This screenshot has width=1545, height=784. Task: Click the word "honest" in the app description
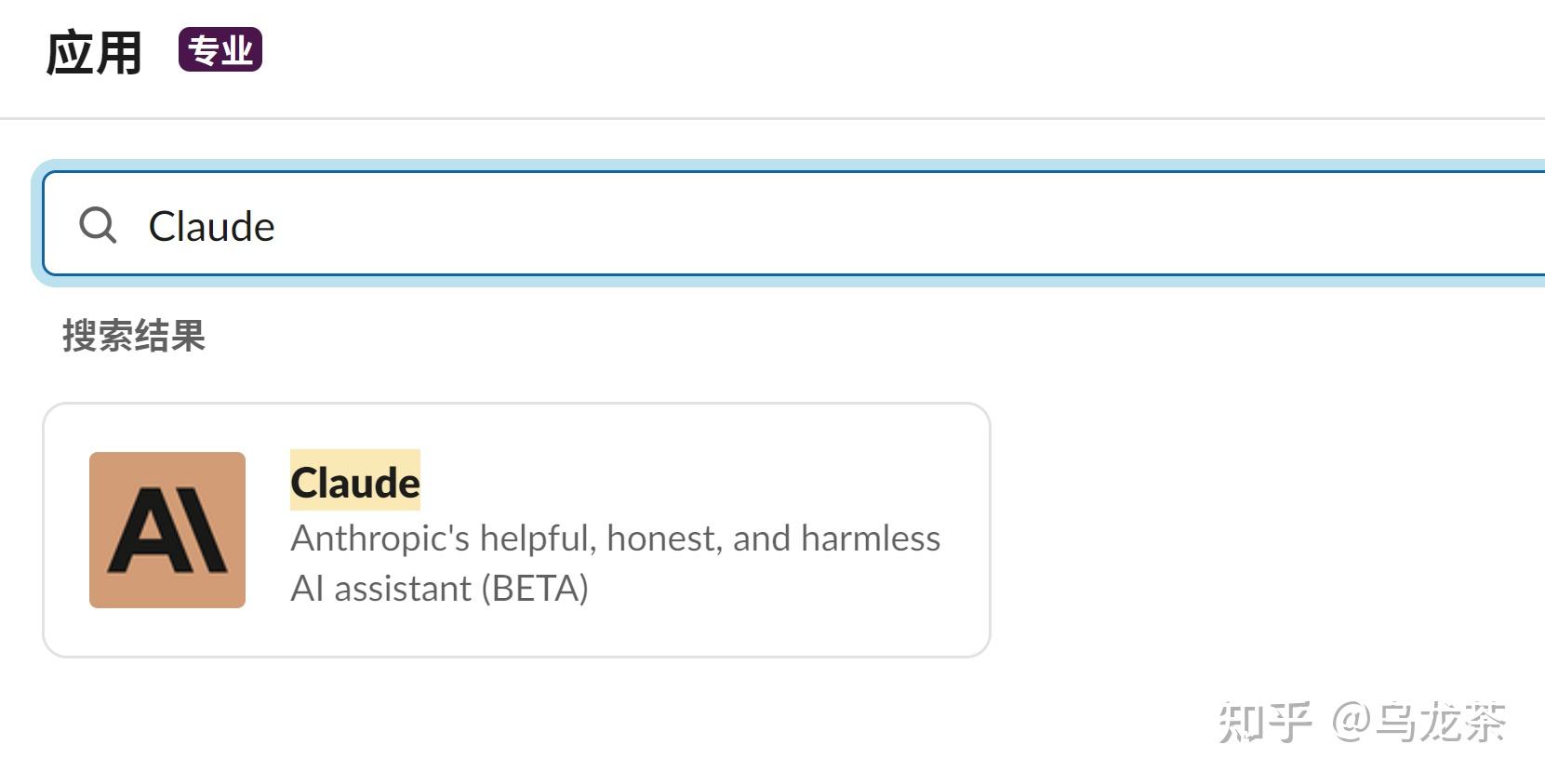664,538
